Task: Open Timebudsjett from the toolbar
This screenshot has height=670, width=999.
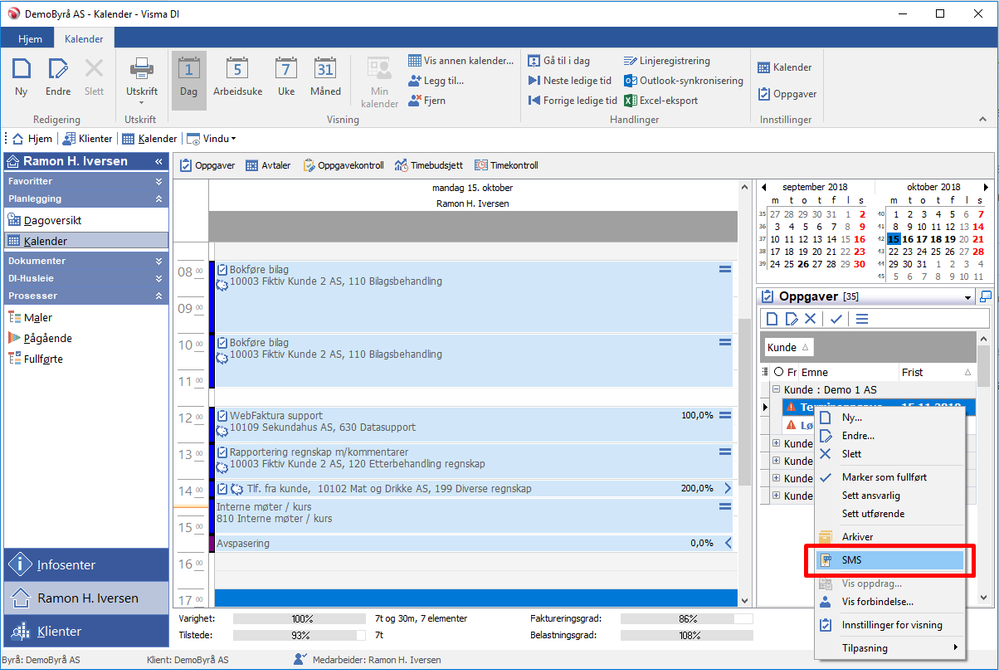Action: [429, 165]
